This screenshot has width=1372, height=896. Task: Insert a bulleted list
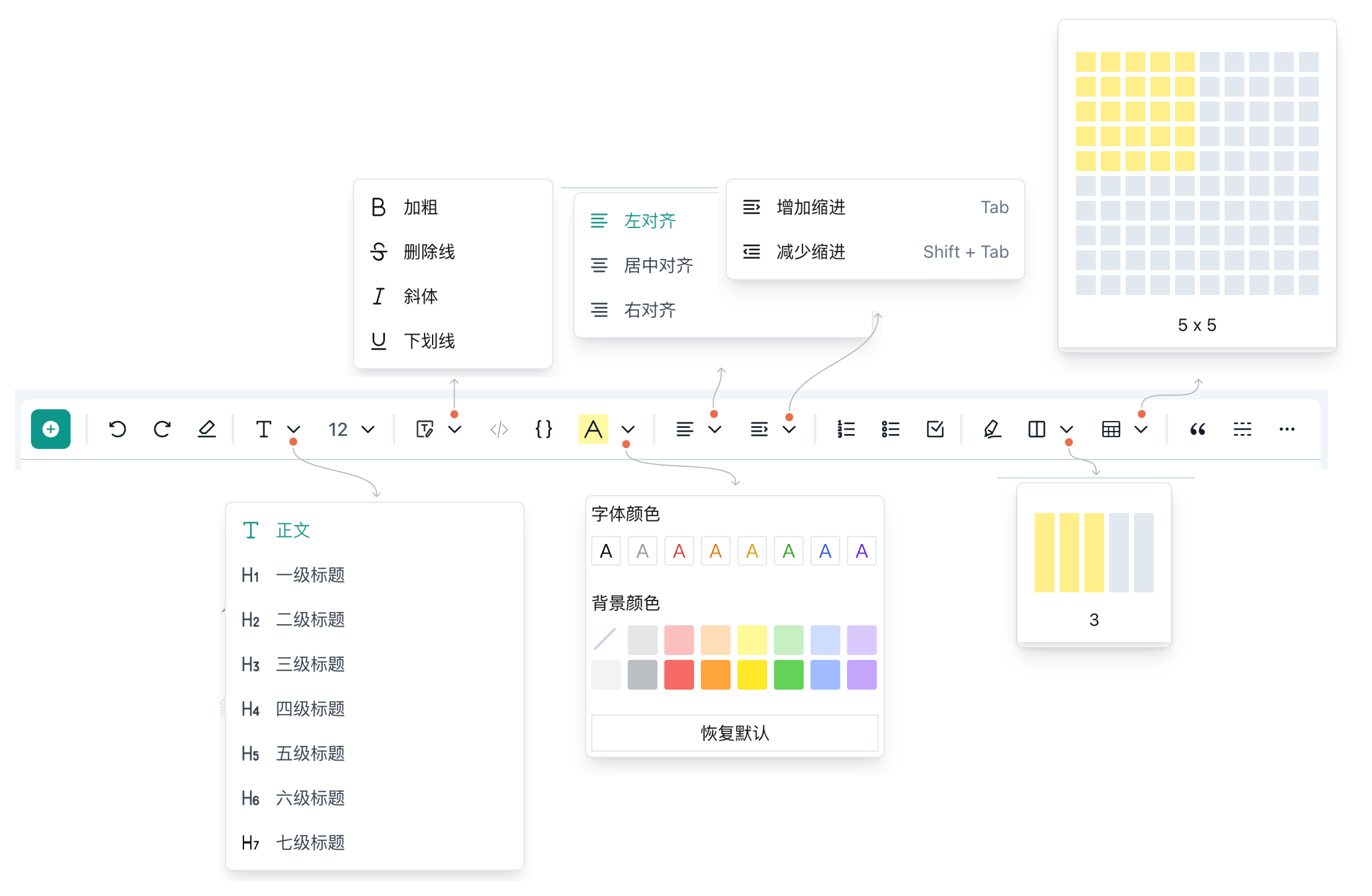891,429
